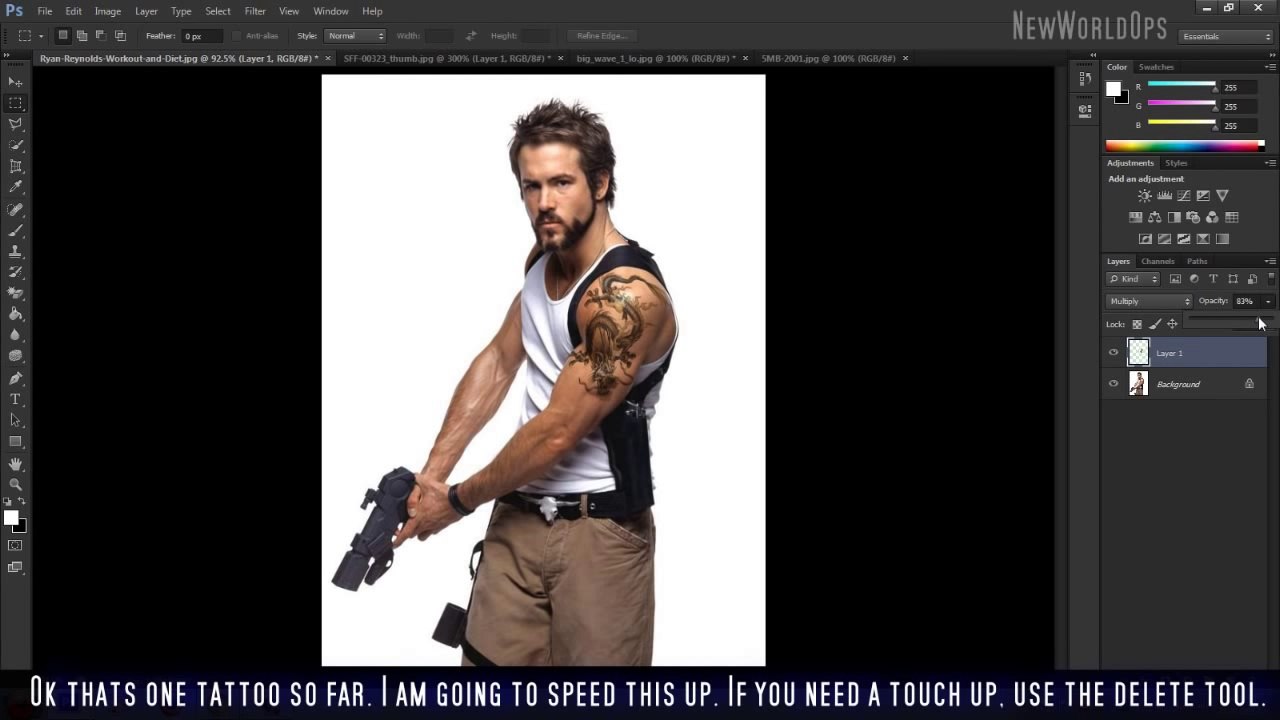Click the Feather value field
Image resolution: width=1280 pixels, height=720 pixels.
[203, 36]
